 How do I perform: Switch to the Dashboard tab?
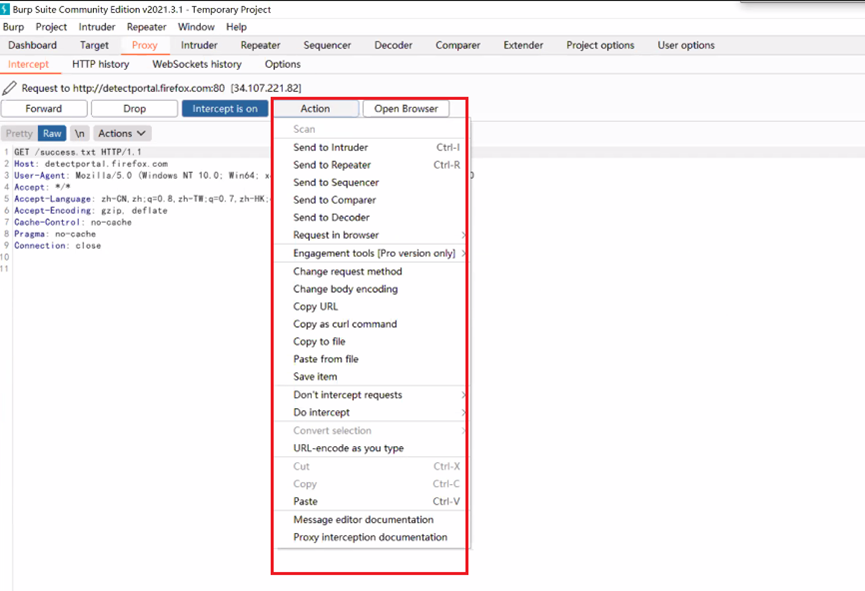pyautogui.click(x=33, y=45)
